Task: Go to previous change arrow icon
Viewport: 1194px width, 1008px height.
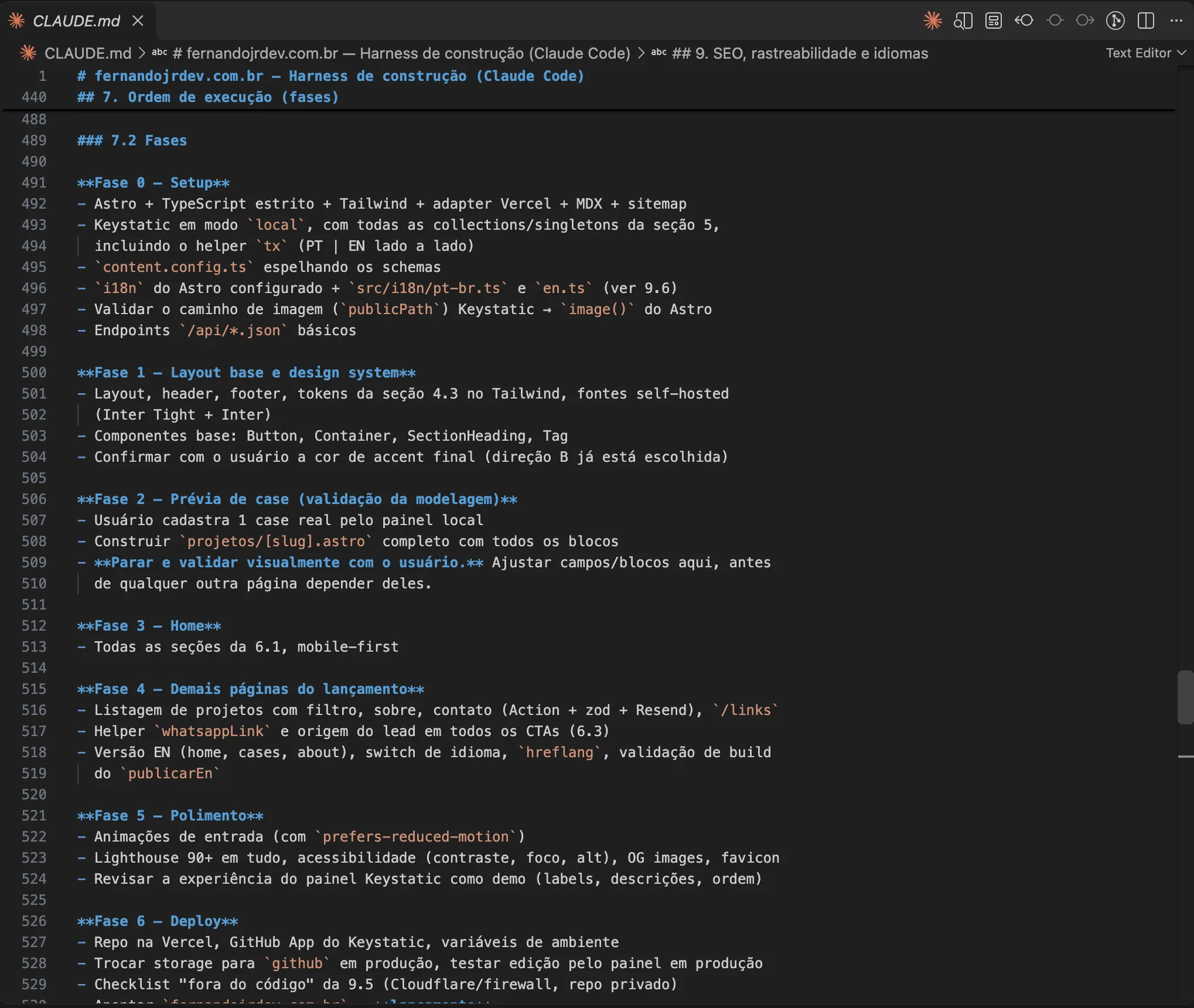Action: click(x=1024, y=21)
